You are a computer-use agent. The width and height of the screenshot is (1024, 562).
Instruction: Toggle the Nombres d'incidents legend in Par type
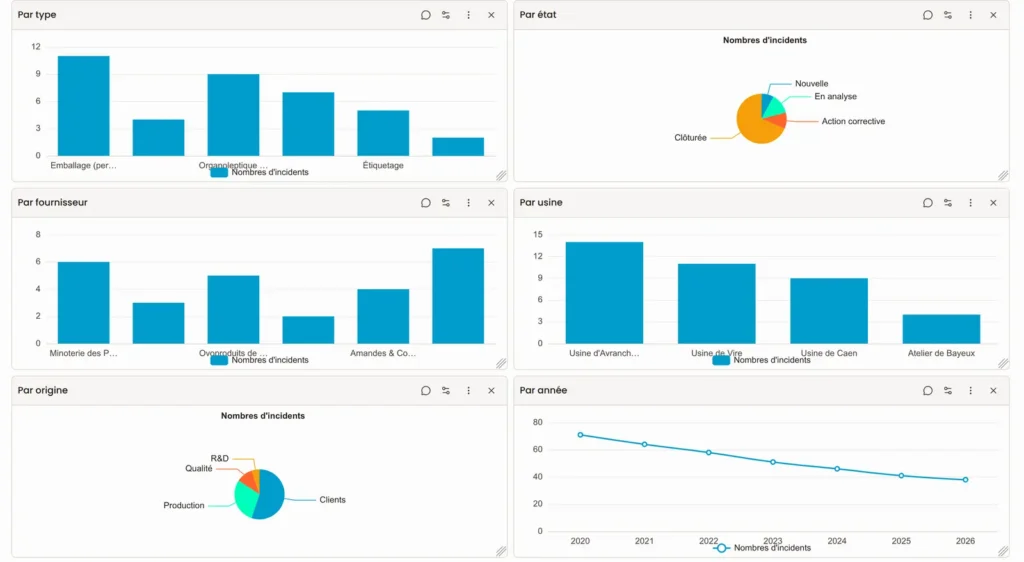259,172
